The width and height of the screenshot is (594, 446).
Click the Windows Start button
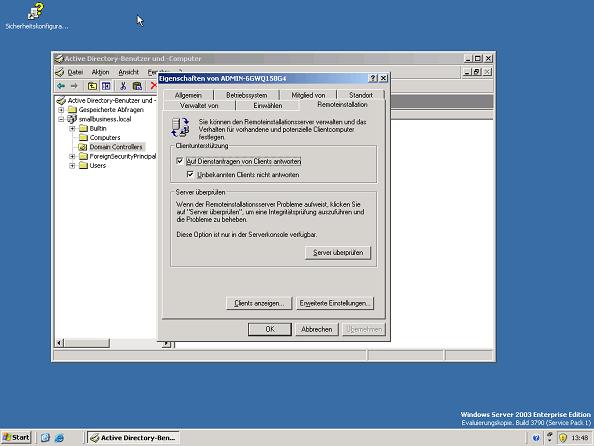coord(16,438)
